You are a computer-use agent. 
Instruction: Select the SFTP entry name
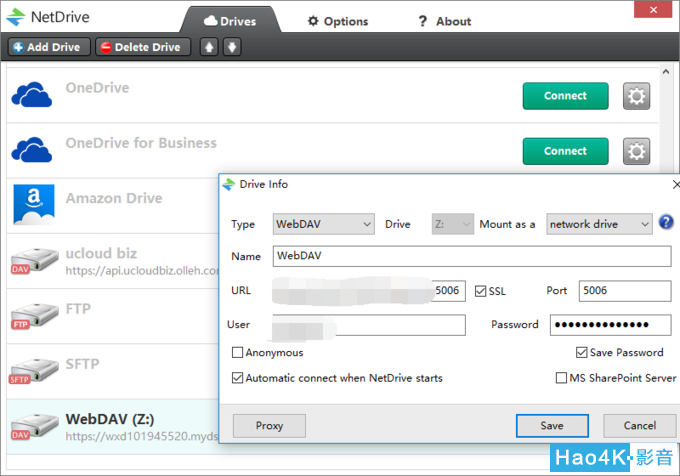click(x=82, y=364)
